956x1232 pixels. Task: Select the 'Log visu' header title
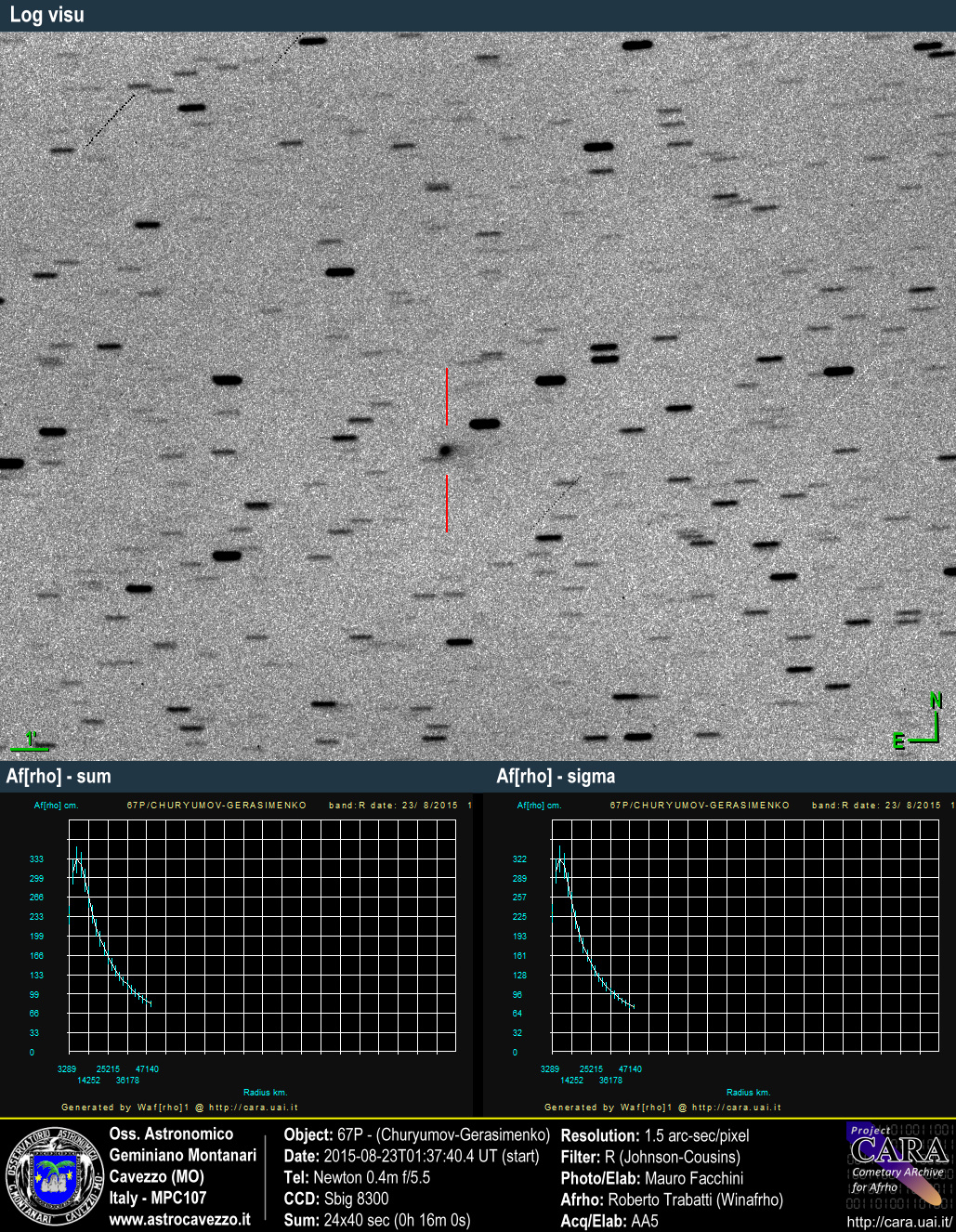[46, 15]
